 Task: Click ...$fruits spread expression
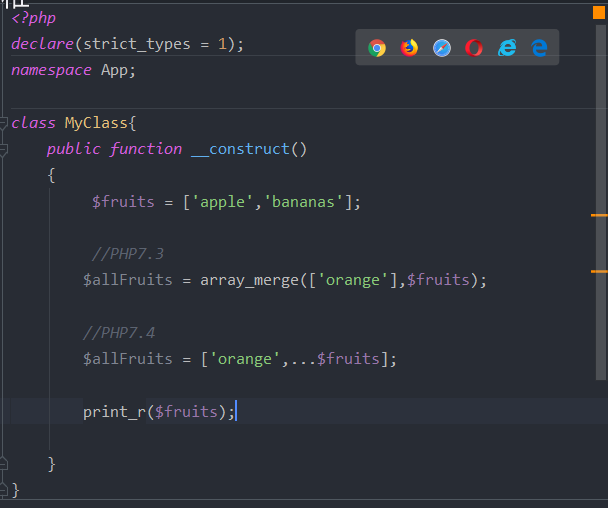[x=335, y=359]
